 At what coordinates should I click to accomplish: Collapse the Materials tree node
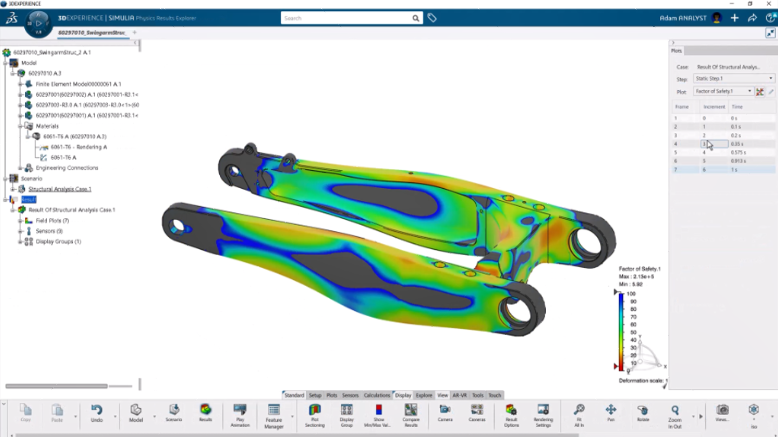[x=20, y=126]
